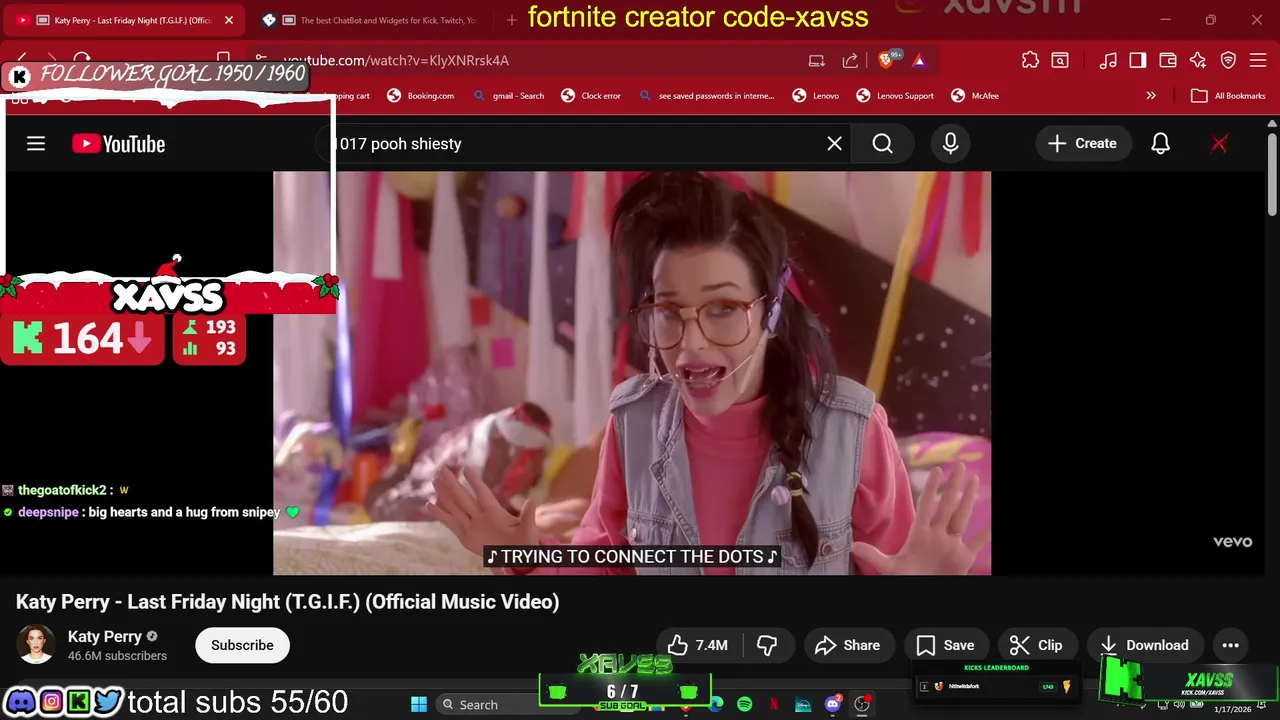Run search with magnifier button

(882, 144)
